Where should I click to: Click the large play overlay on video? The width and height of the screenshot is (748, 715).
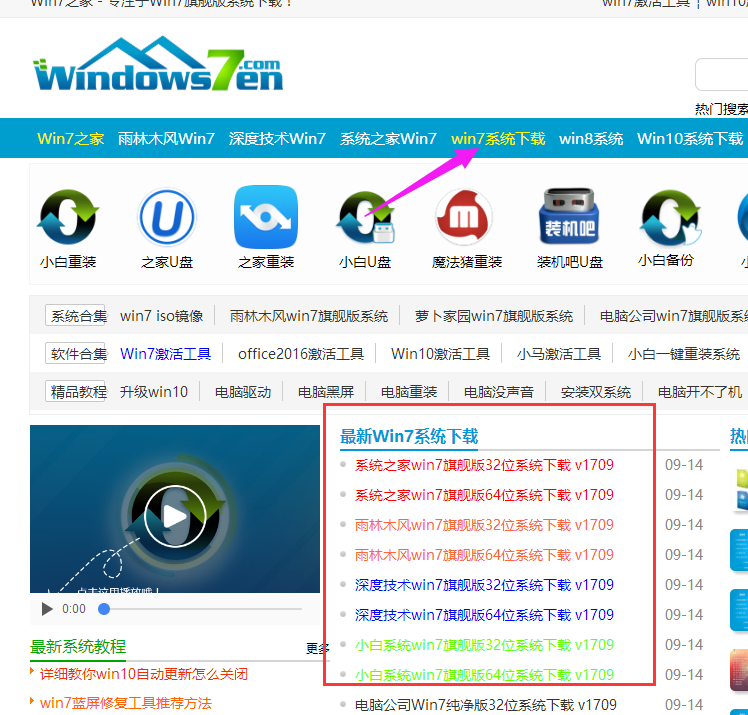pyautogui.click(x=174, y=516)
